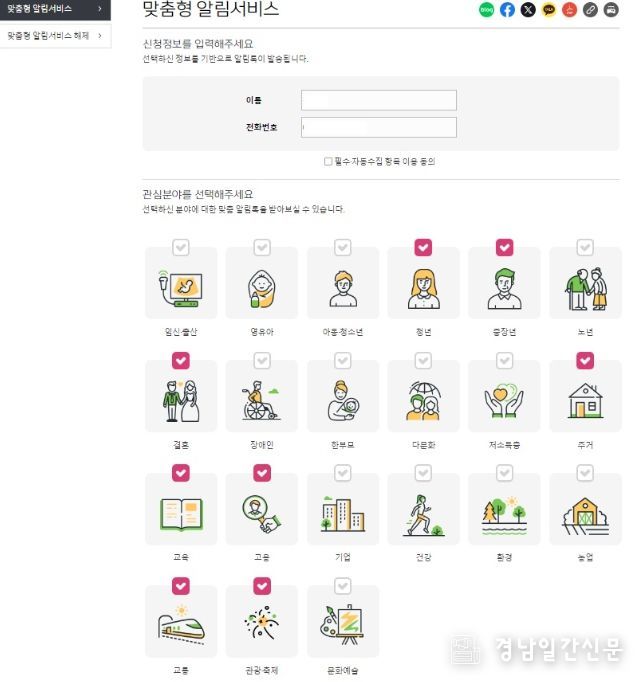Uncheck the 결혼 category checkbox
The width and height of the screenshot is (642, 682).
181,361
